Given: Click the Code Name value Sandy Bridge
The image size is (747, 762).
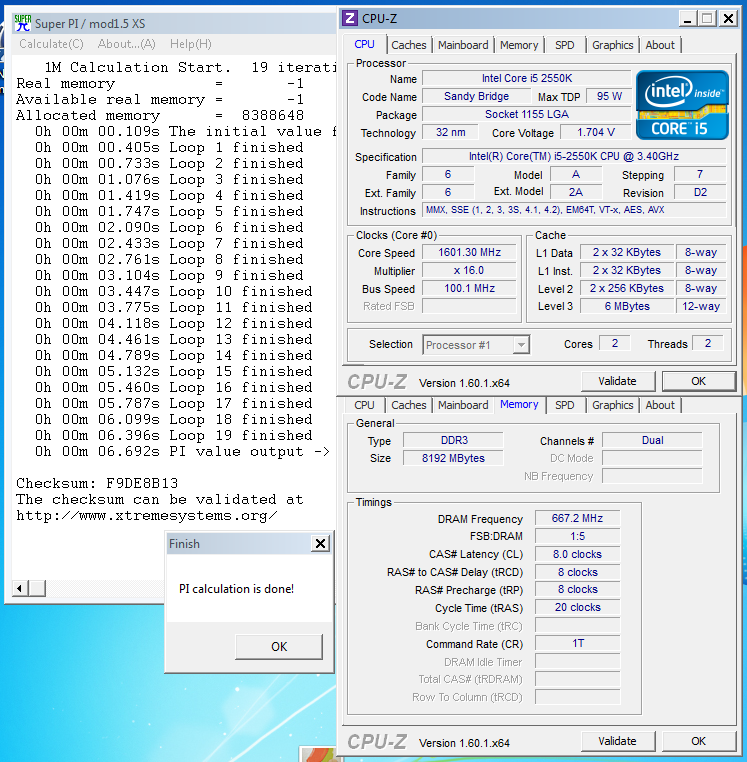Looking at the screenshot, I should tap(476, 97).
